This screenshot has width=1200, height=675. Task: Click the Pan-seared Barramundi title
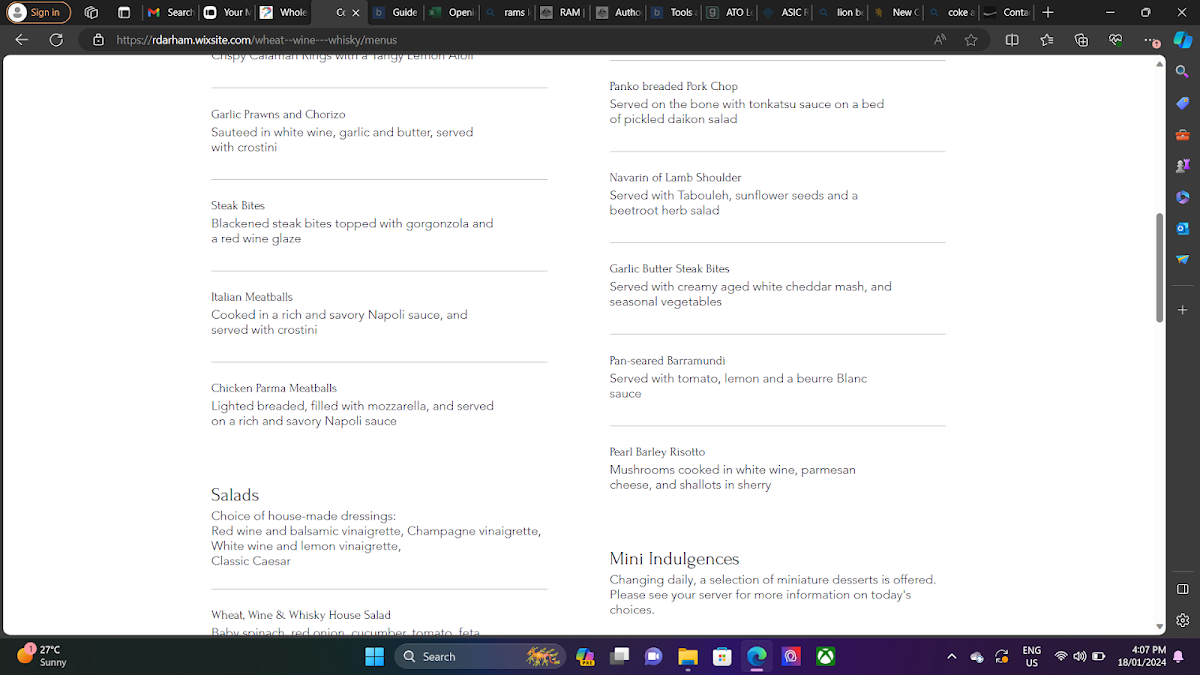click(x=668, y=360)
